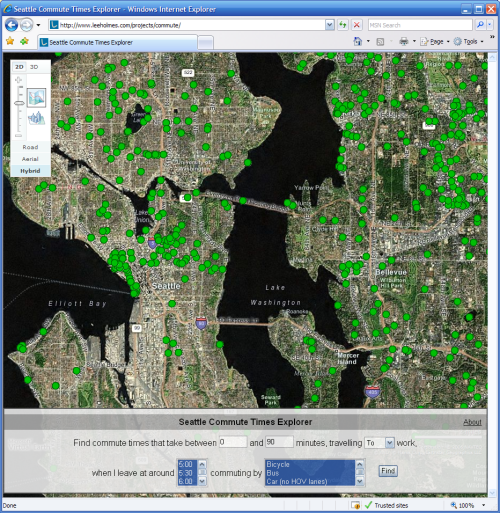The width and height of the screenshot is (500, 513).
Task: Click the commute mode list scroll up arrow
Action: pos(360,464)
